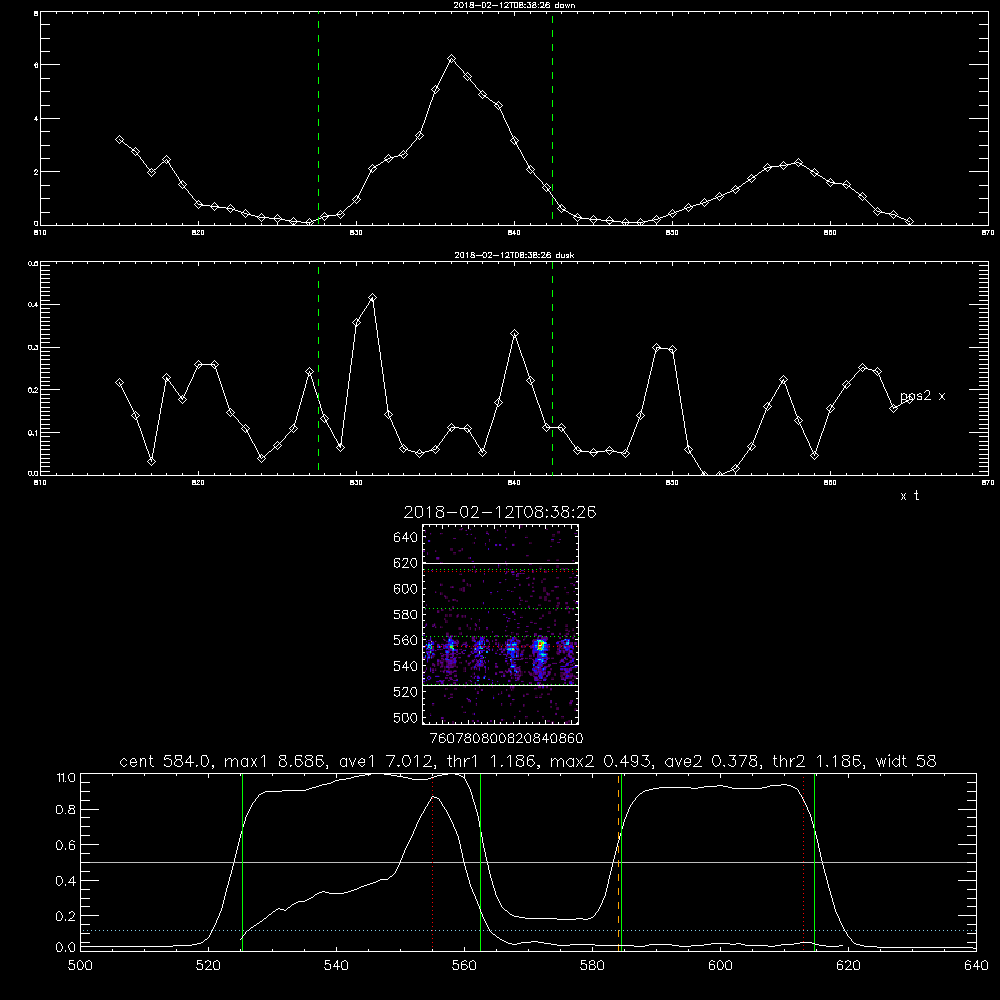The width and height of the screenshot is (1000, 1000).
Task: Click the yellow dashed line near 584 in bottom plot
Action: pos(618,861)
